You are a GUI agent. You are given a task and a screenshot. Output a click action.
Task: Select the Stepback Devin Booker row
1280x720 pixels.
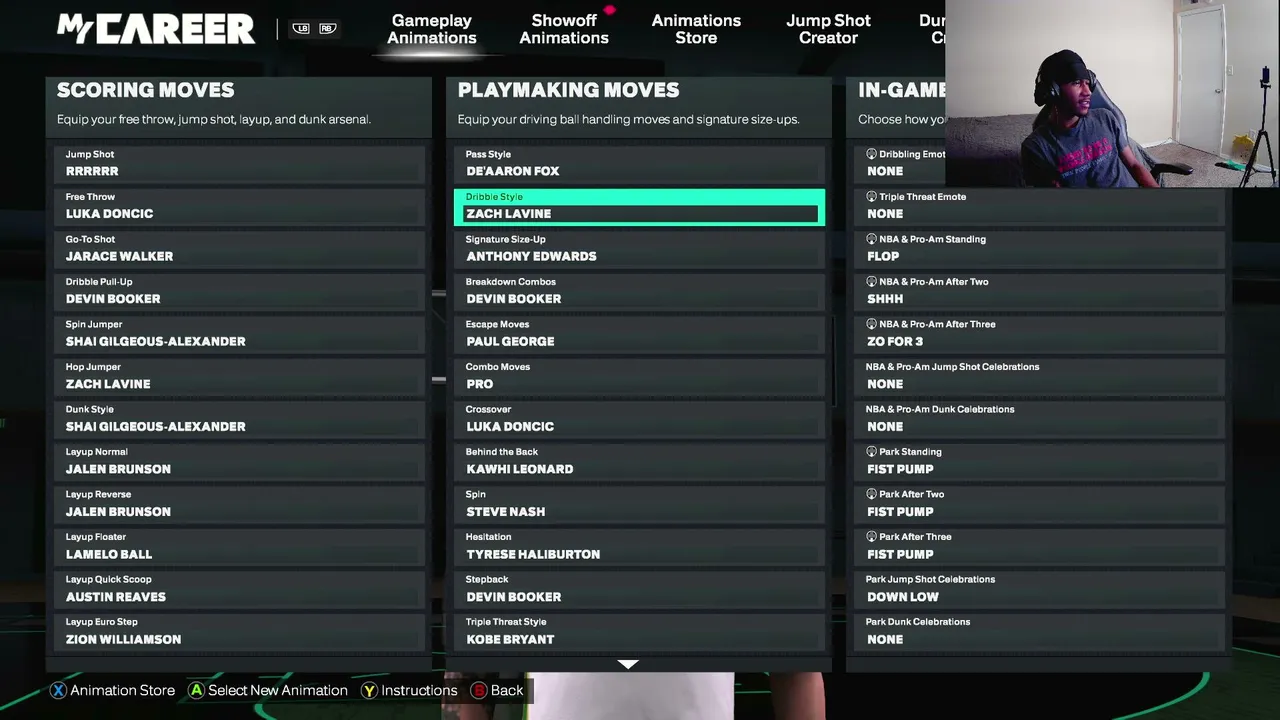(x=639, y=588)
